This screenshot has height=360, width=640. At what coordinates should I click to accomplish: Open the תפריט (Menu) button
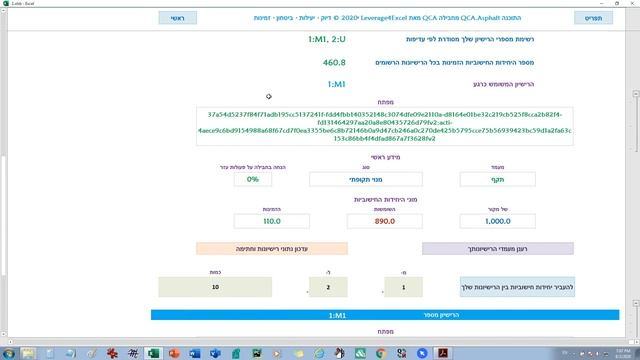(x=593, y=18)
